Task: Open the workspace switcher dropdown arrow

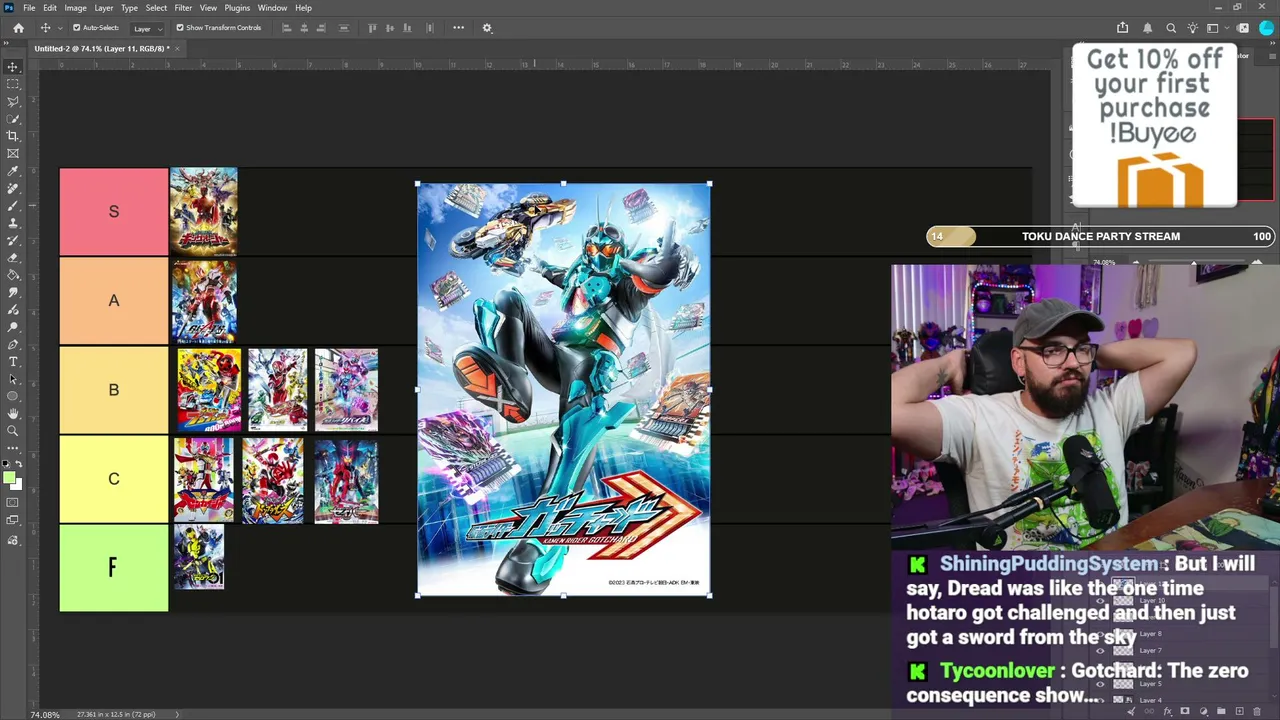Action: click(x=1228, y=28)
